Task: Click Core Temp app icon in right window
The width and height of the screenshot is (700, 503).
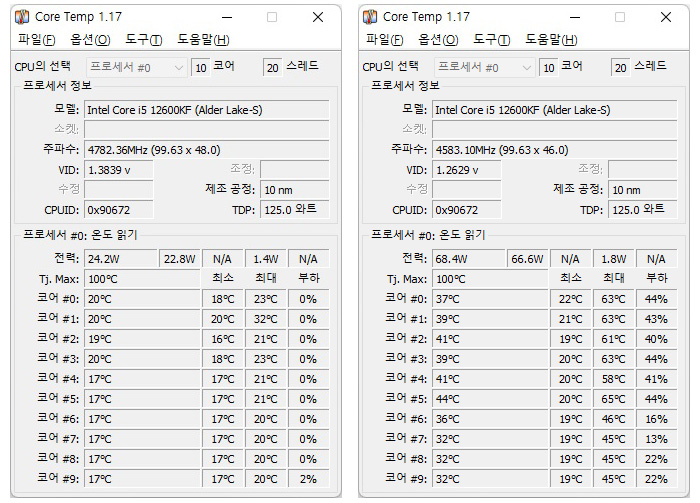Action: (x=370, y=17)
